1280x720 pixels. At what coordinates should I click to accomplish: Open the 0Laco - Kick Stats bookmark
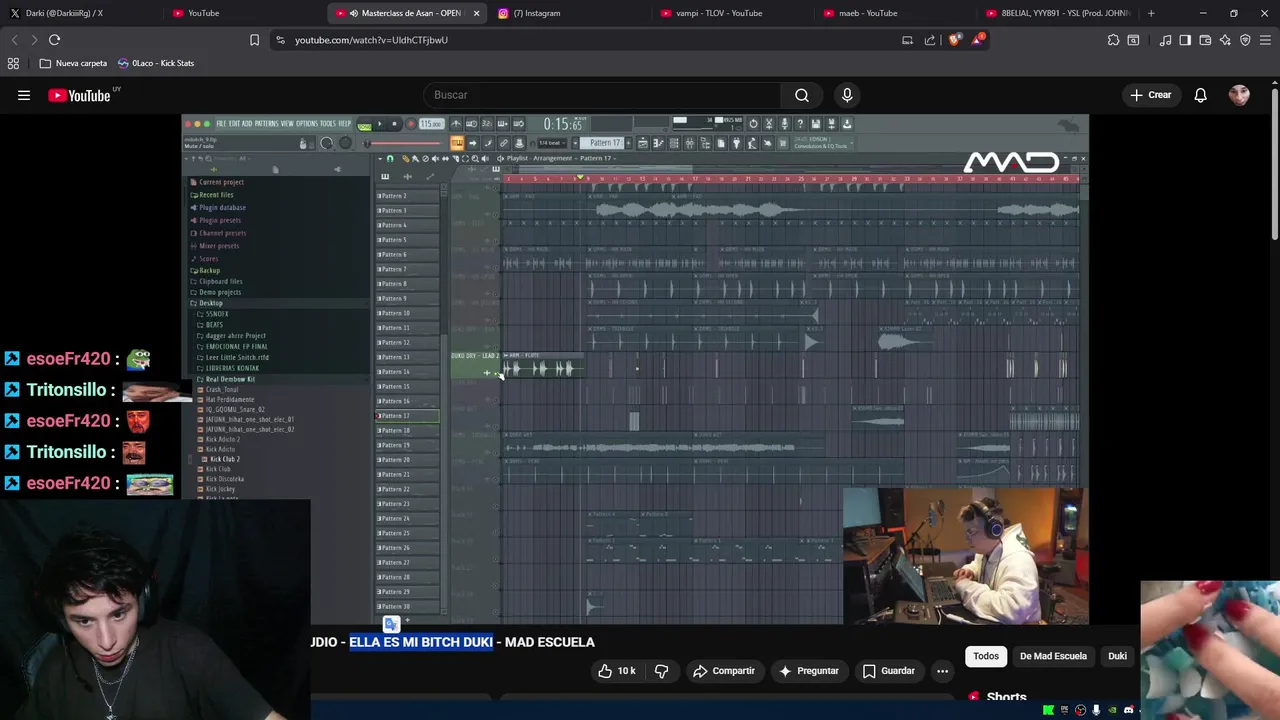tap(156, 63)
